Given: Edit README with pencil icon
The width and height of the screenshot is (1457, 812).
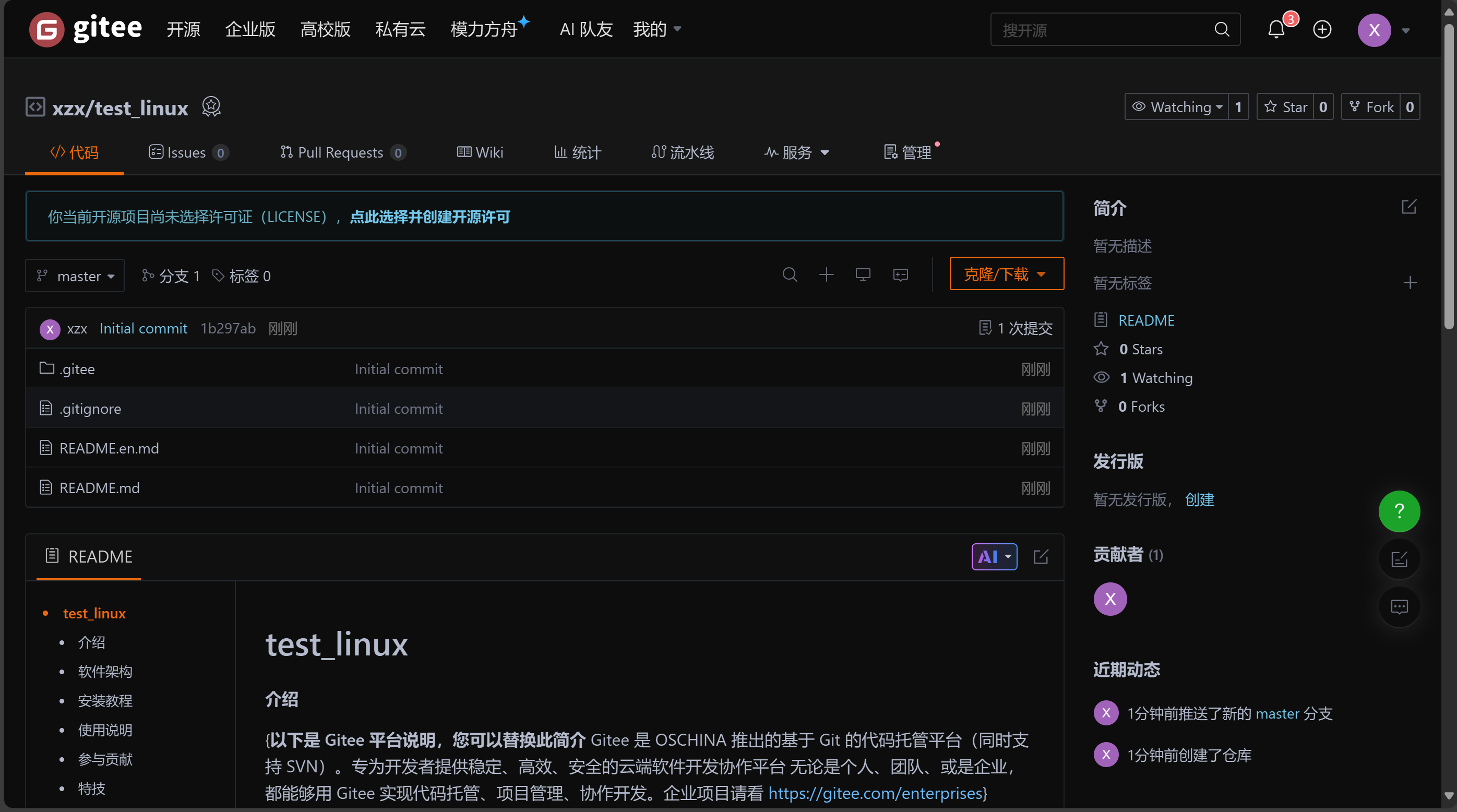Looking at the screenshot, I should tap(1041, 557).
